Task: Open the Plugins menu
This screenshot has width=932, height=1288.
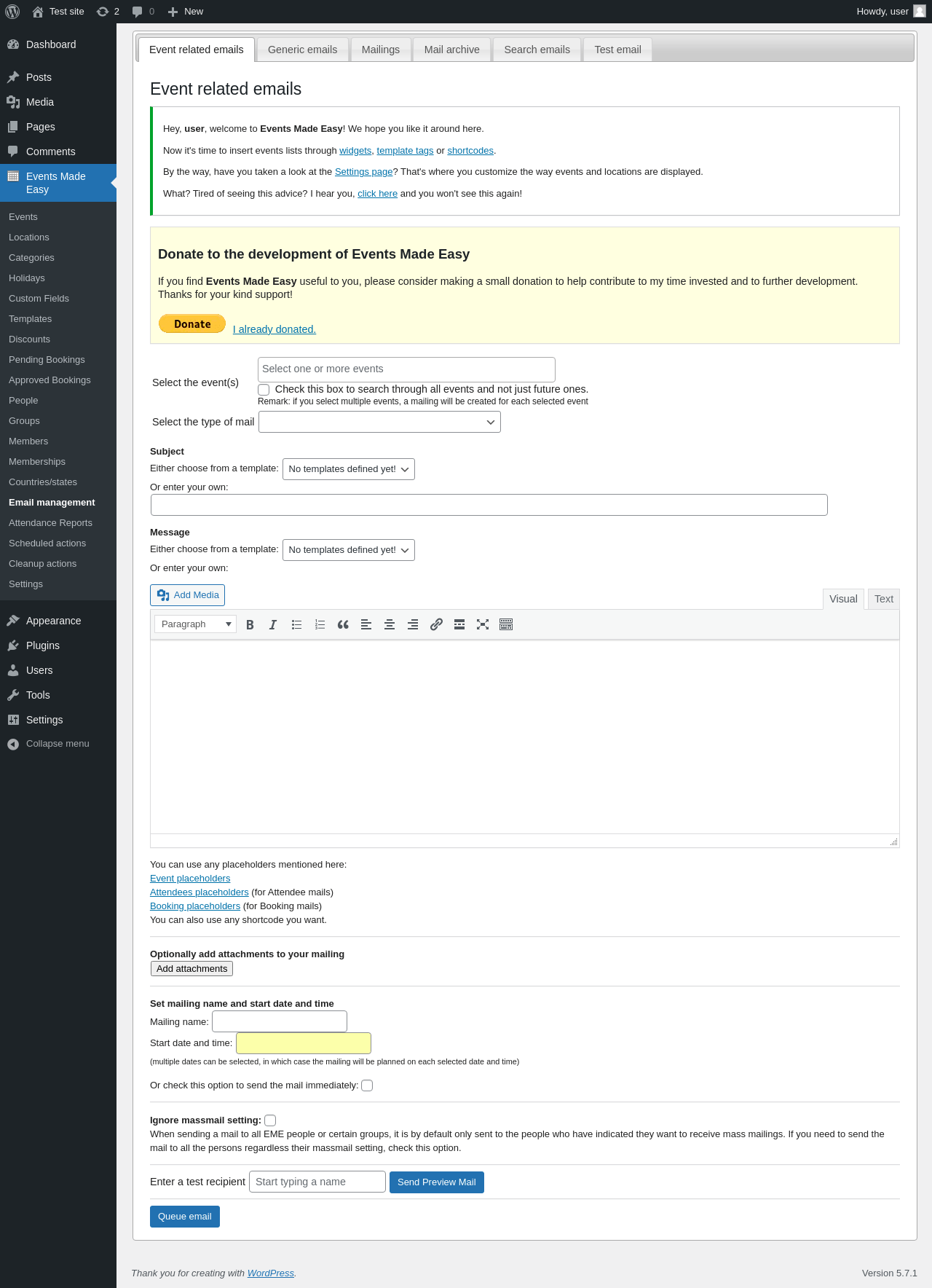Action: 58,645
